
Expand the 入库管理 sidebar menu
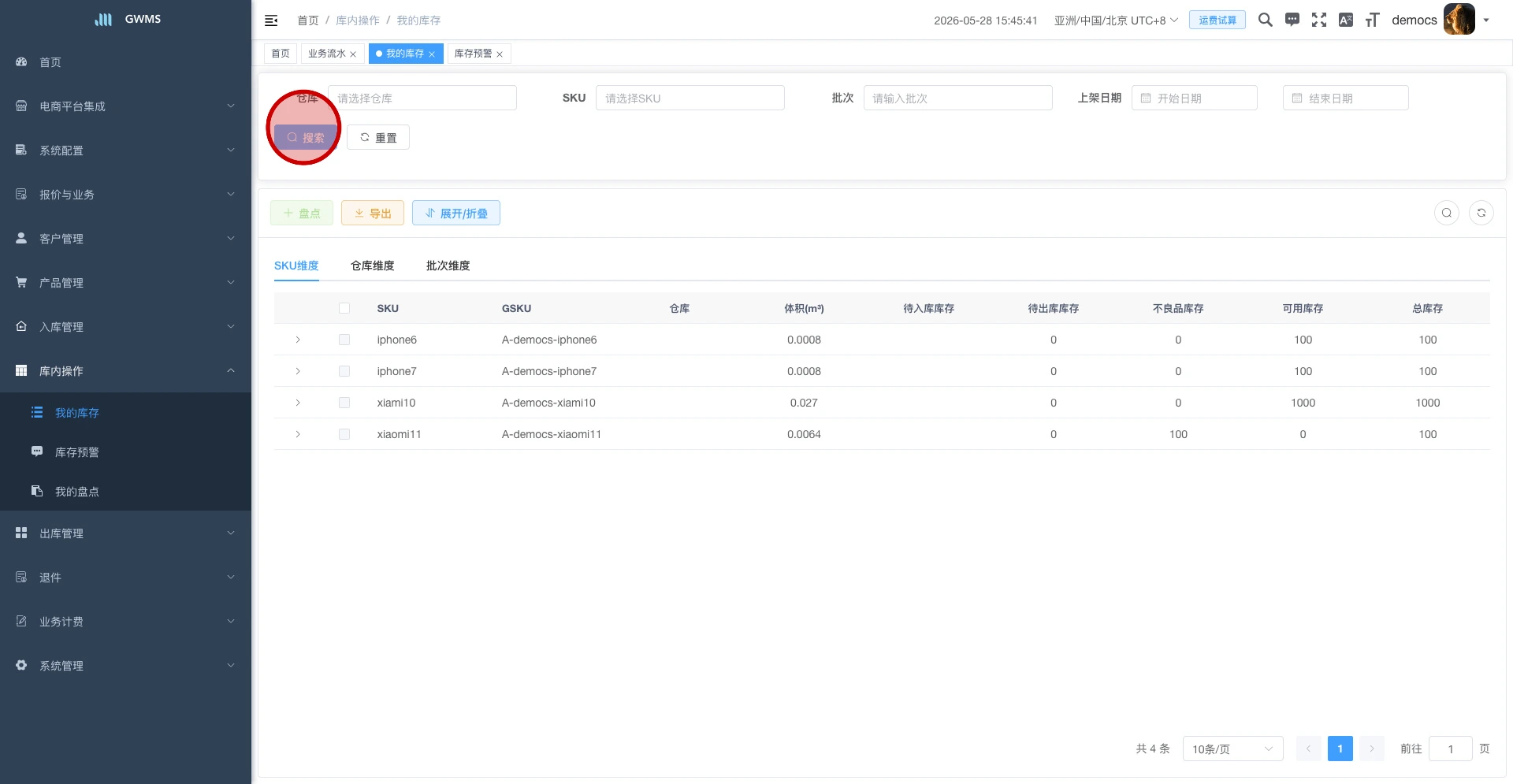(x=126, y=326)
